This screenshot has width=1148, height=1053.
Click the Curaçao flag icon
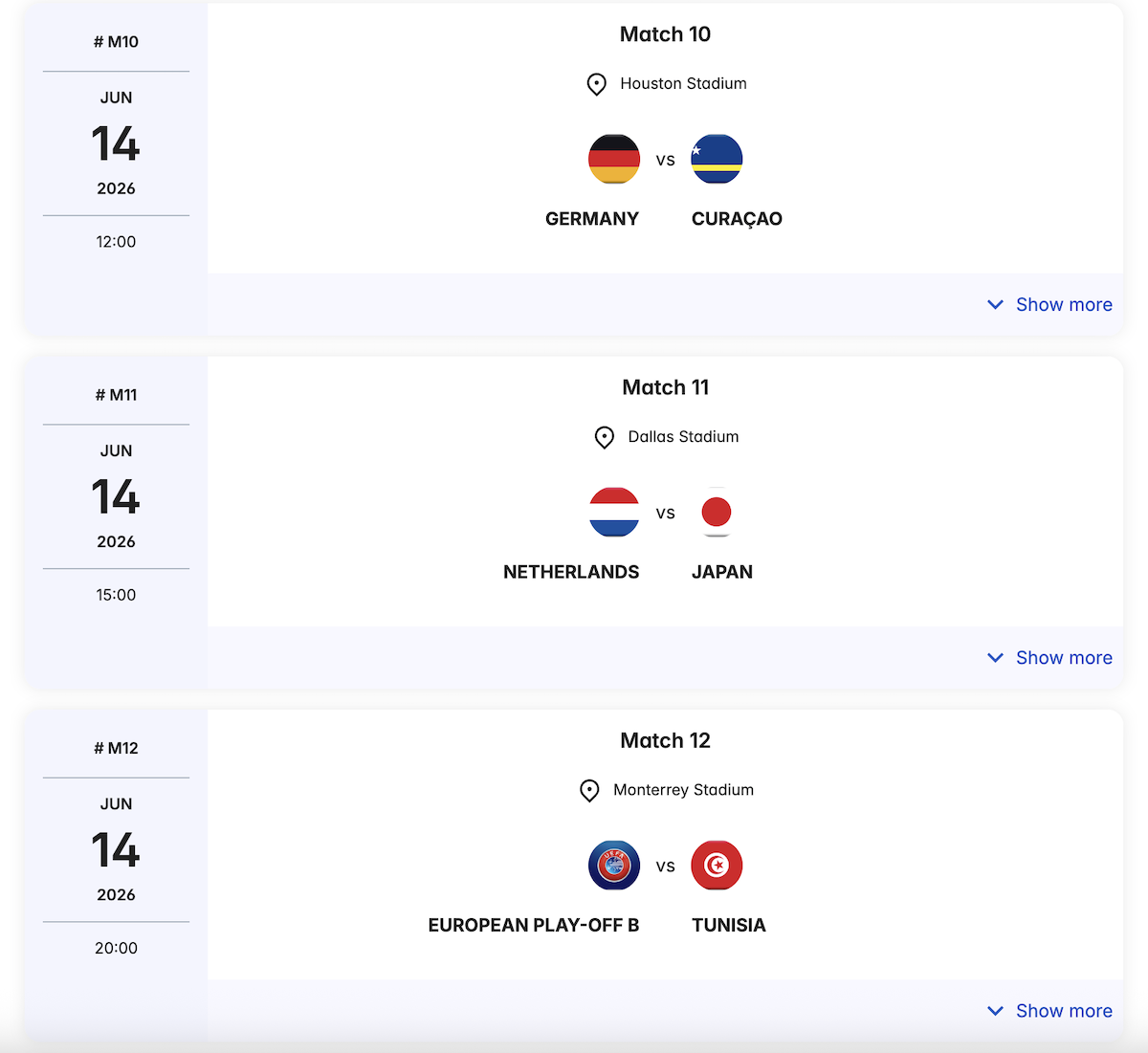click(x=717, y=159)
